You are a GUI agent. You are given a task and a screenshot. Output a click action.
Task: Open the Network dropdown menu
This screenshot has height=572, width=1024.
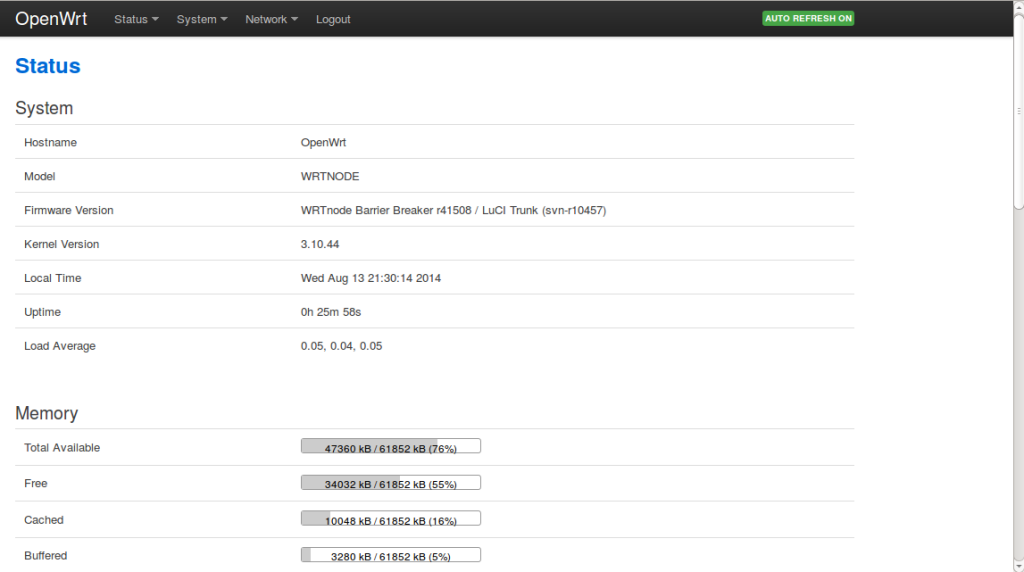pos(272,19)
